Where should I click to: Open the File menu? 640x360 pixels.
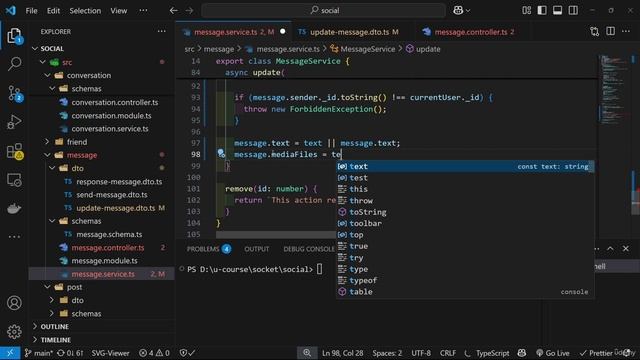pos(31,11)
